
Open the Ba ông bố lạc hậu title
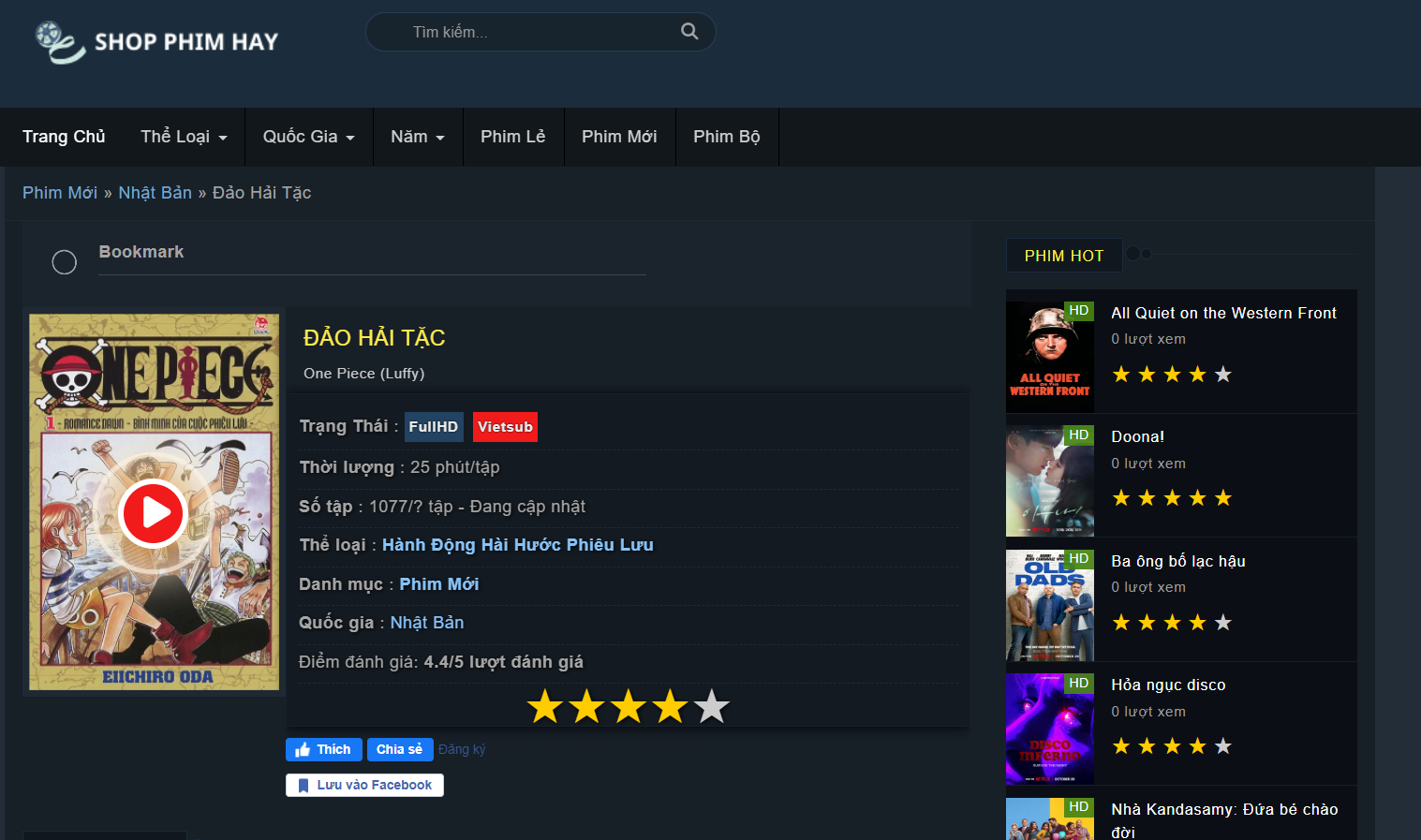click(1178, 561)
